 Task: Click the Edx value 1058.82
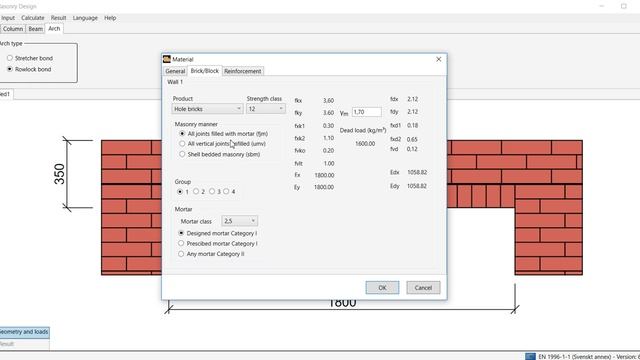click(417, 172)
